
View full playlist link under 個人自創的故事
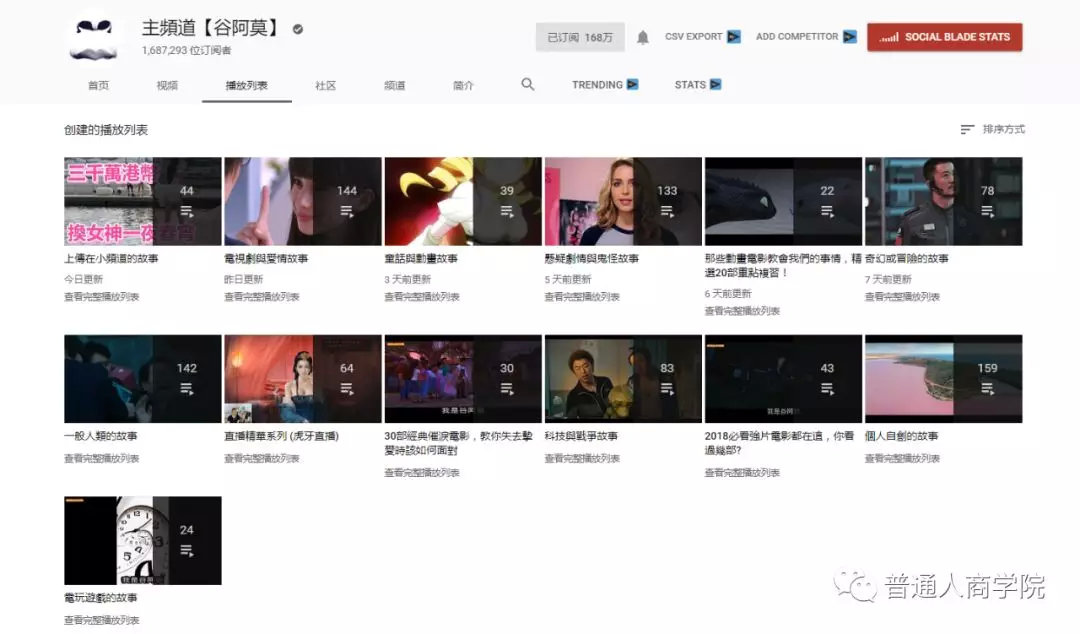click(902, 458)
